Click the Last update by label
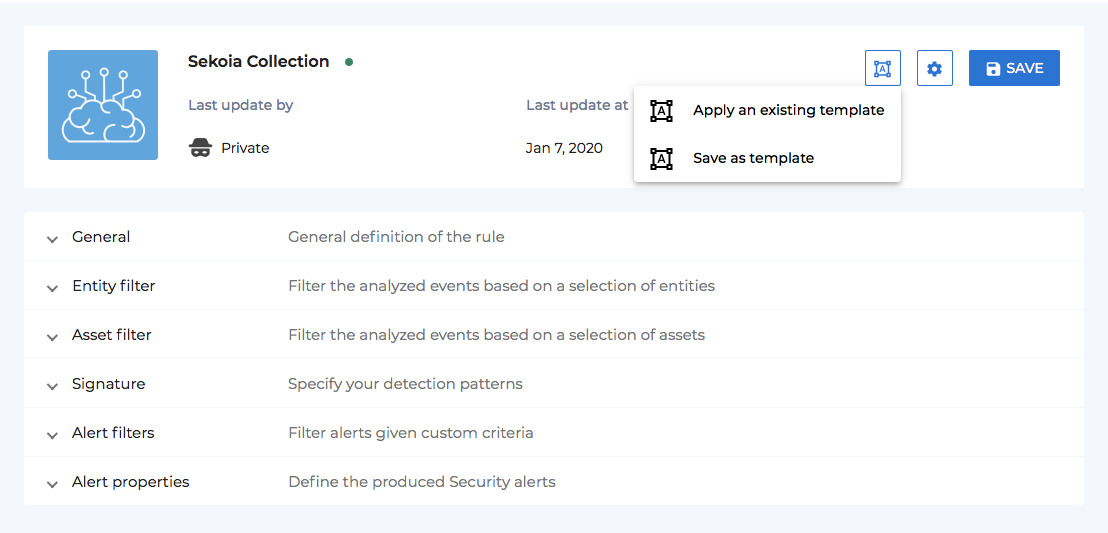The height and width of the screenshot is (533, 1108). (241, 105)
